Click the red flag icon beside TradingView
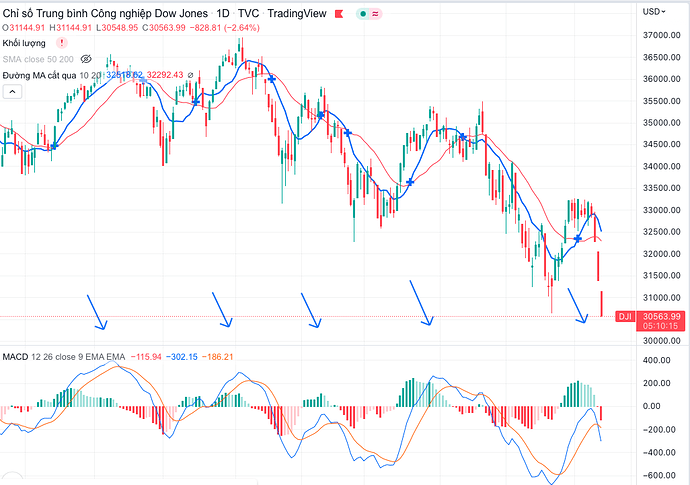This screenshot has width=690, height=485. (x=339, y=14)
